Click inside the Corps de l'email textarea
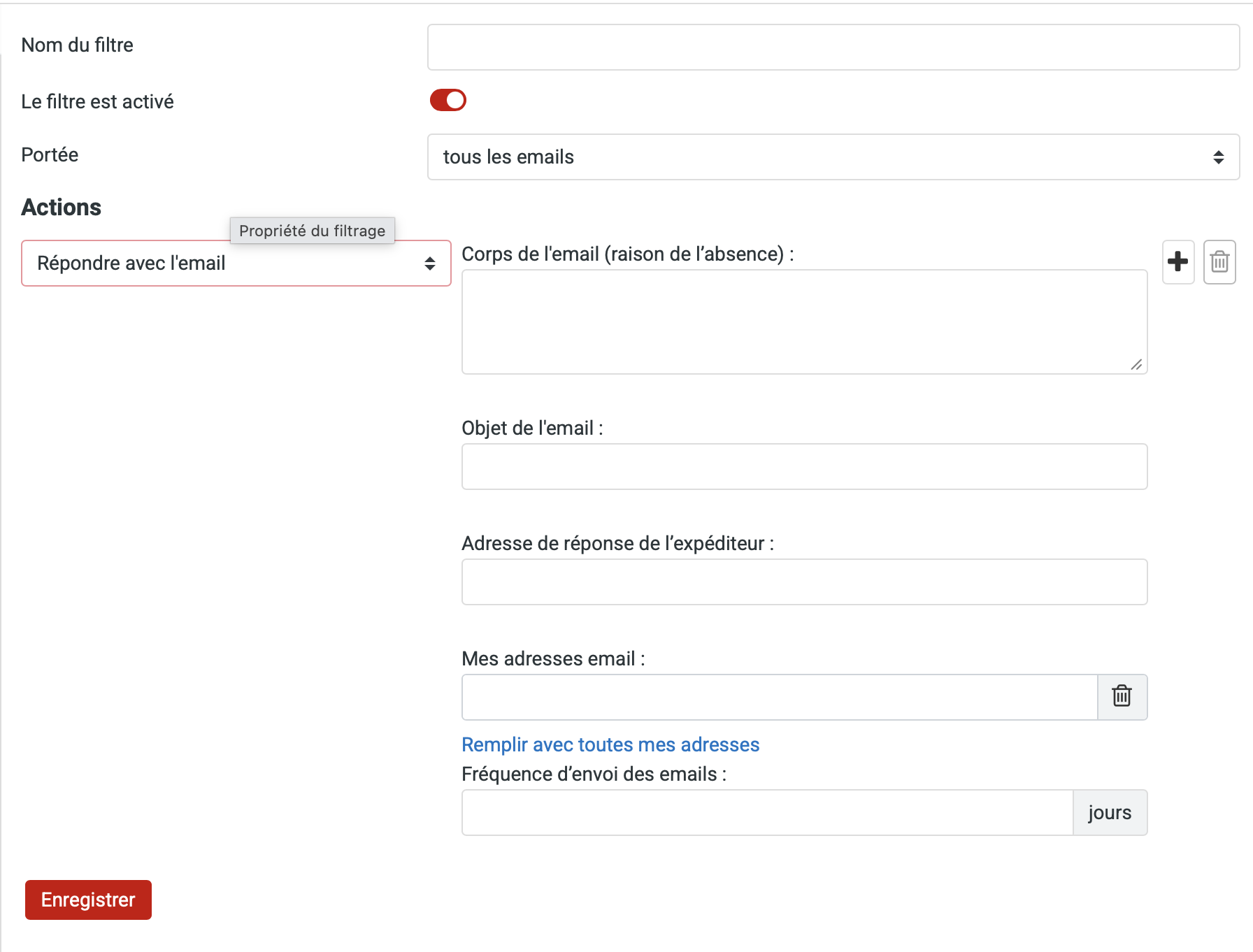Image resolution: width=1253 pixels, height=952 pixels. click(803, 322)
